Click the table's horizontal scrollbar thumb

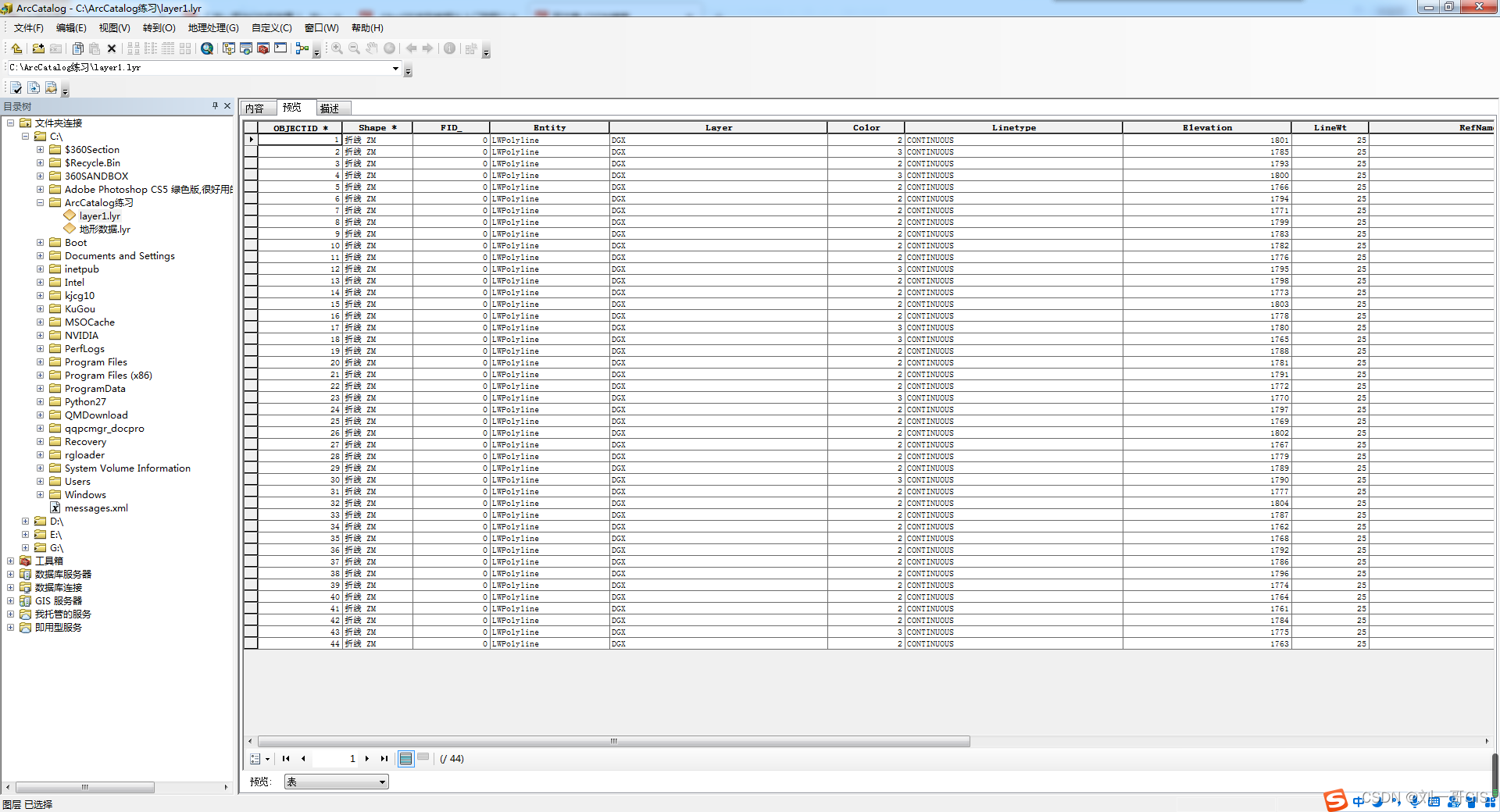click(x=613, y=741)
